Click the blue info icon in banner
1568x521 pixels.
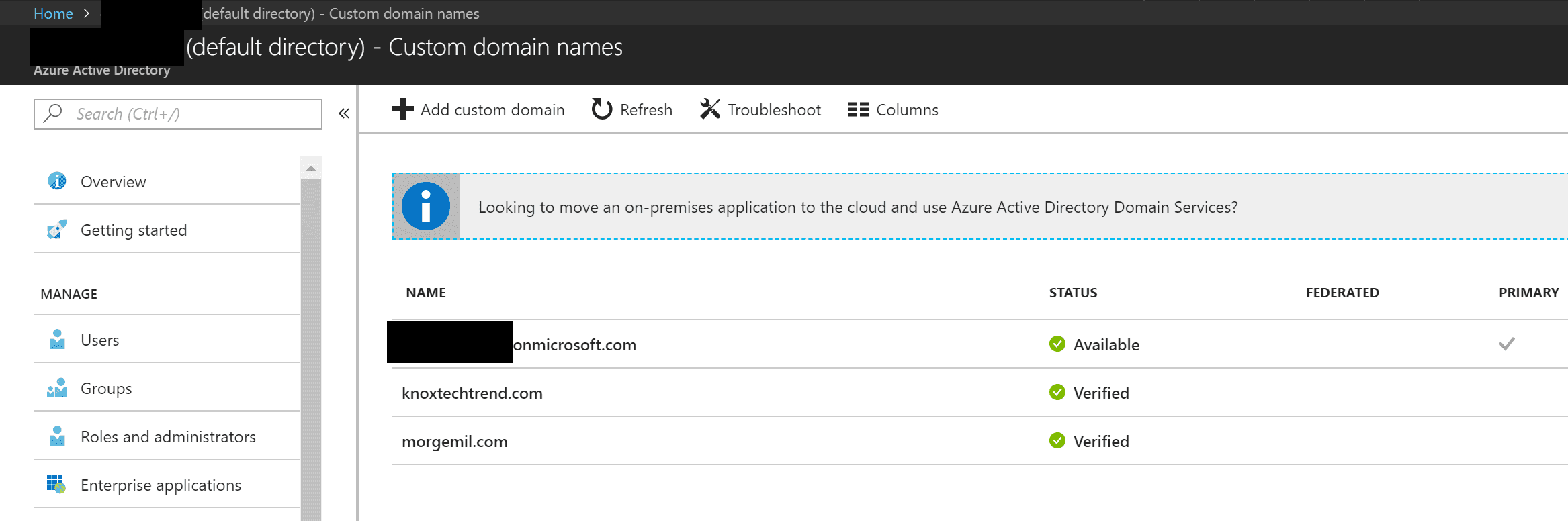426,206
